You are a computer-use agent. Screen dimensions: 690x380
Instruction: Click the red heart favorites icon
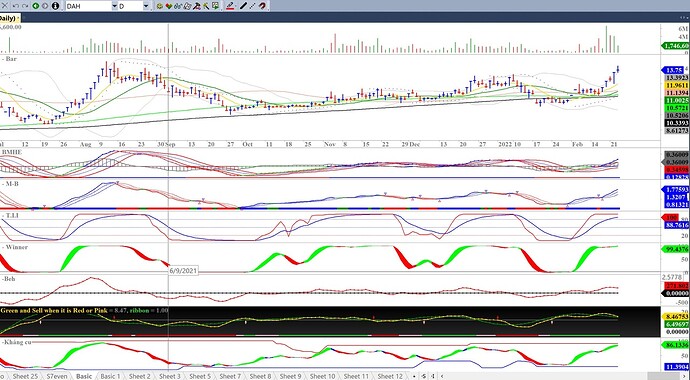click(169, 6)
